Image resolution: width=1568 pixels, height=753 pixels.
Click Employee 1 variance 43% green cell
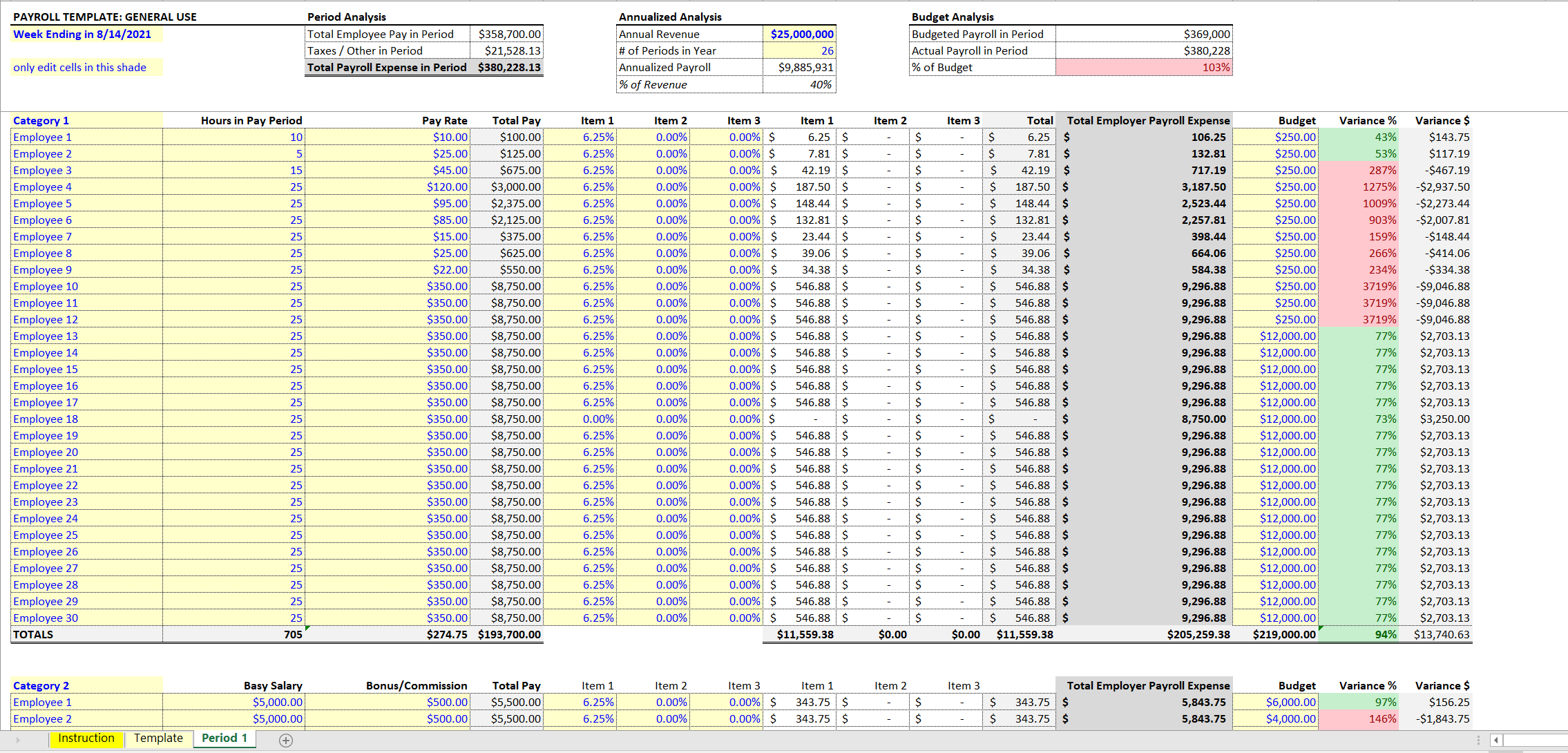point(1358,137)
